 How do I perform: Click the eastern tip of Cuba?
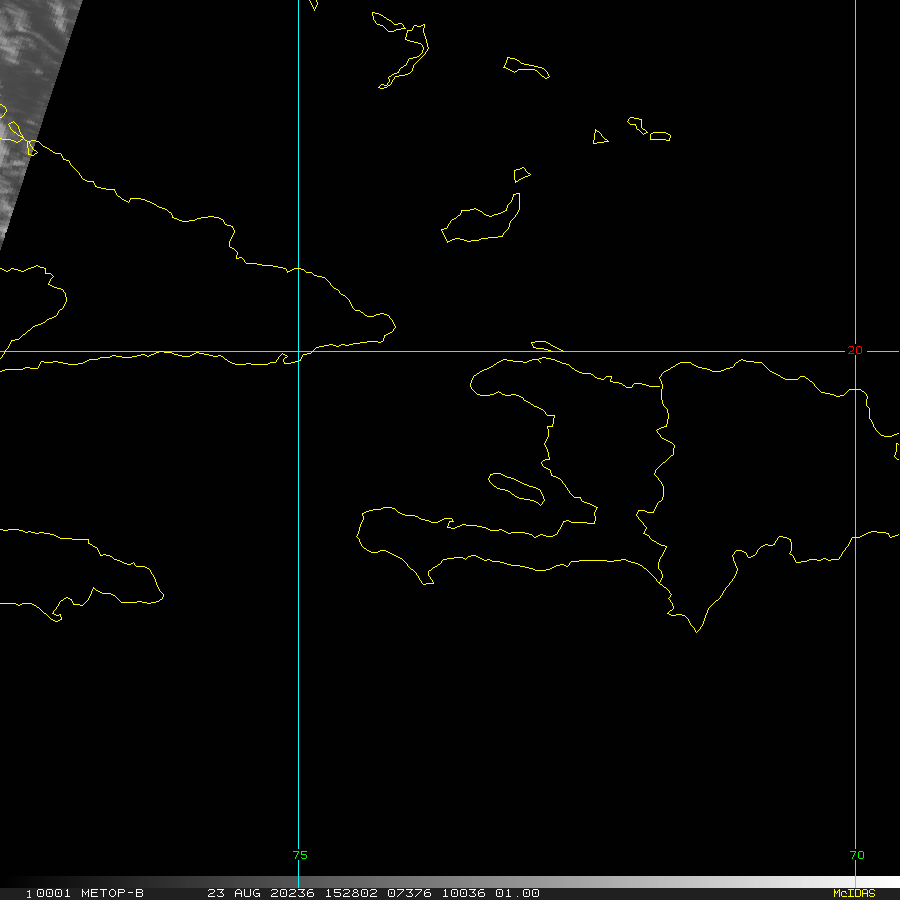pyautogui.click(x=392, y=323)
